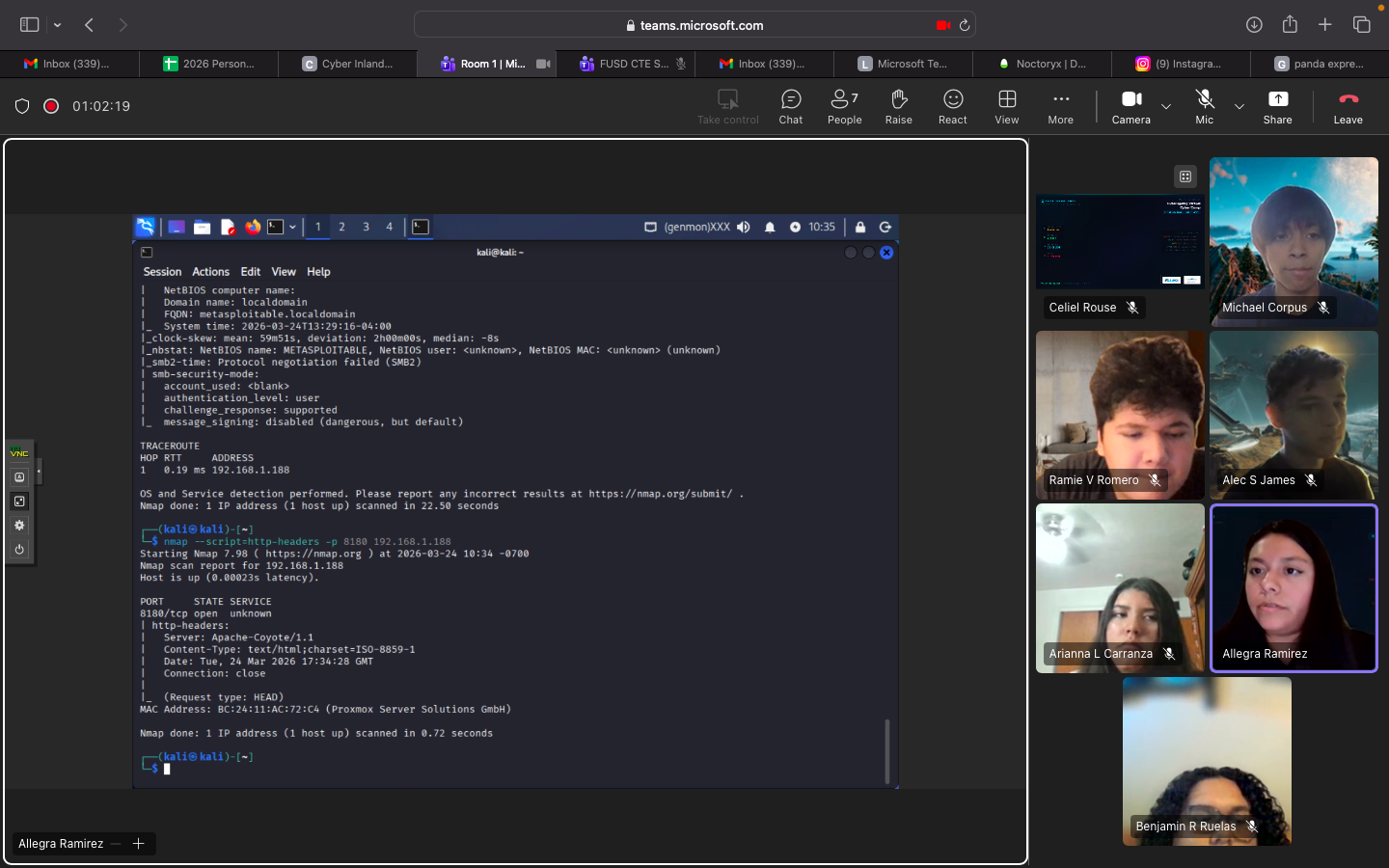The image size is (1389, 868).
Task: Expand the Camera options arrow
Action: pos(1166,106)
